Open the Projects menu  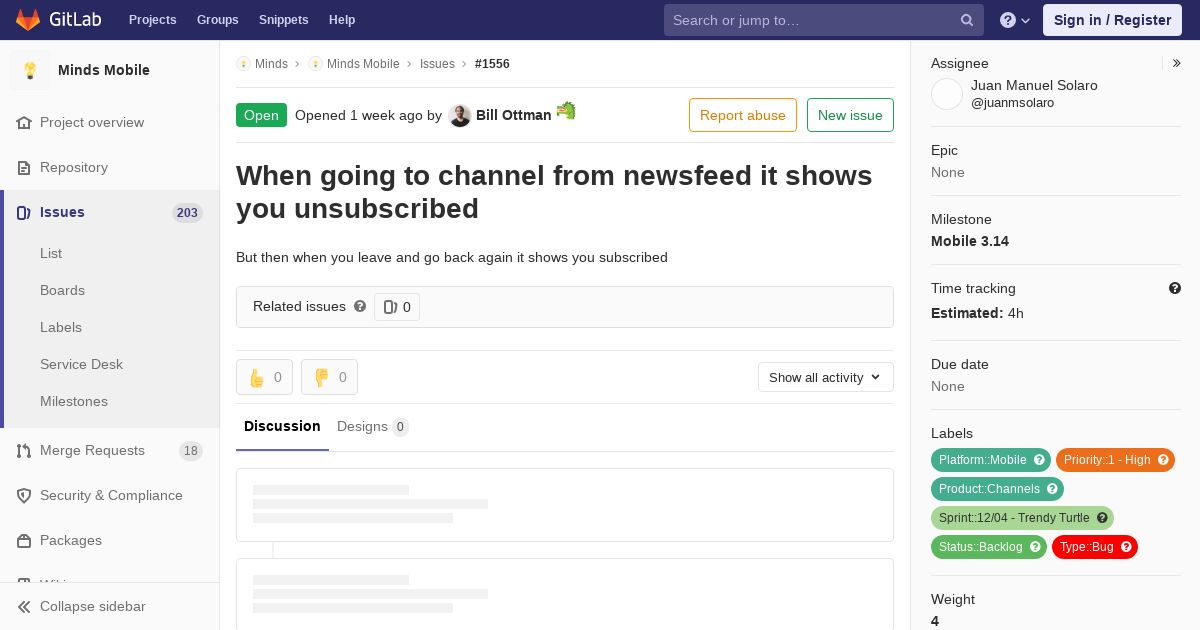click(152, 20)
